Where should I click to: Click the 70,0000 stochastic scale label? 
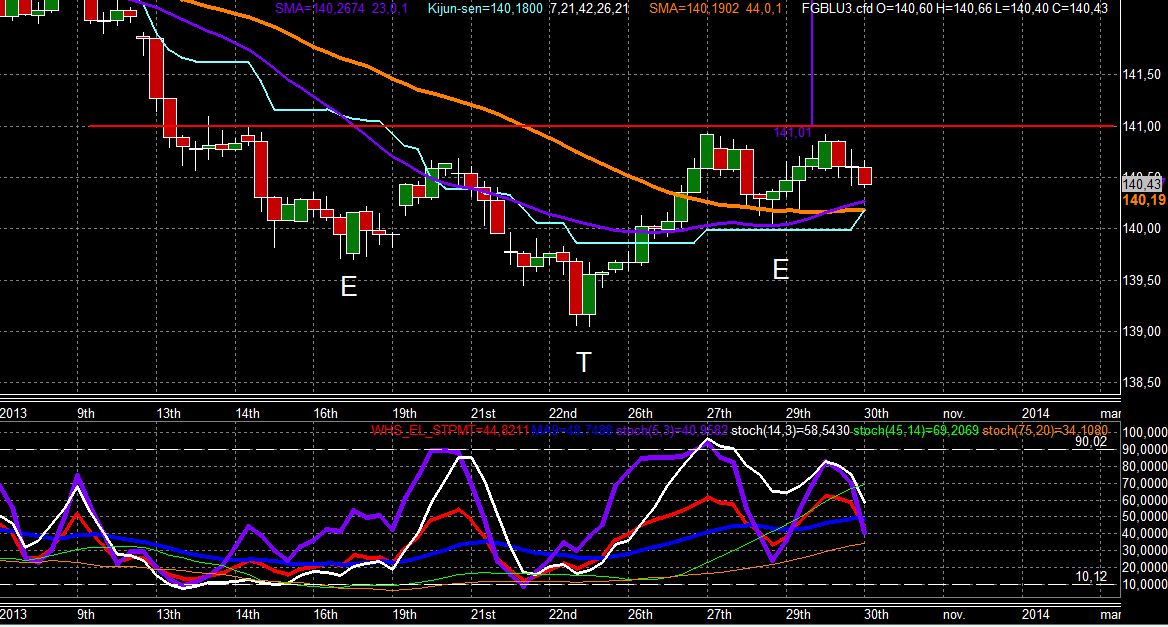[x=1144, y=483]
